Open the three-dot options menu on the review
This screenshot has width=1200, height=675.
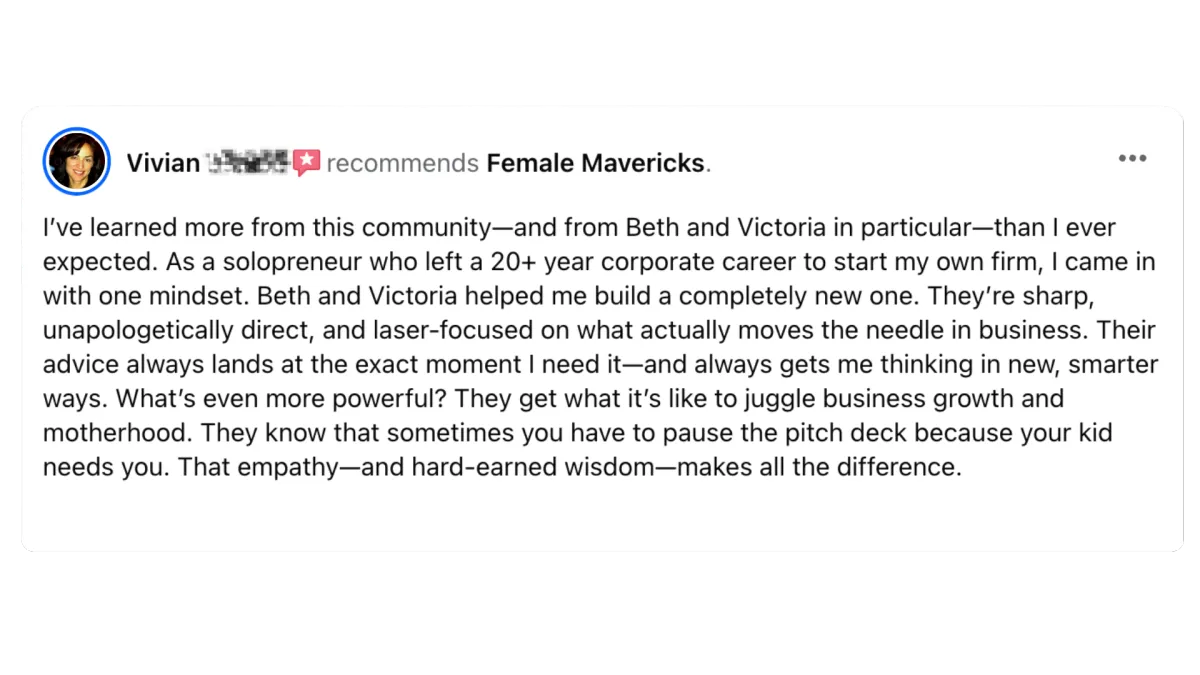[1132, 158]
